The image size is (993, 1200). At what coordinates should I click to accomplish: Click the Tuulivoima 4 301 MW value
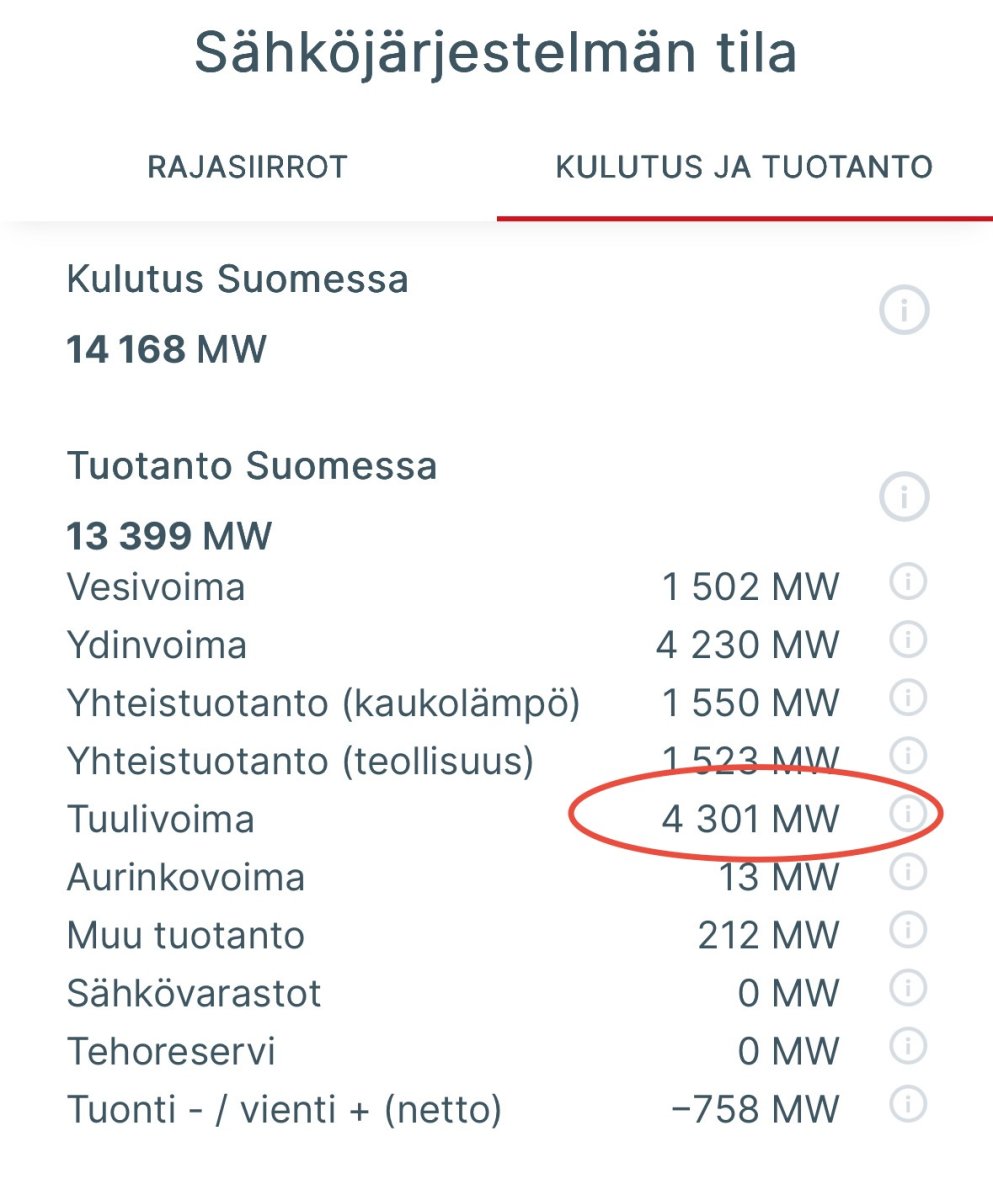tap(750, 820)
